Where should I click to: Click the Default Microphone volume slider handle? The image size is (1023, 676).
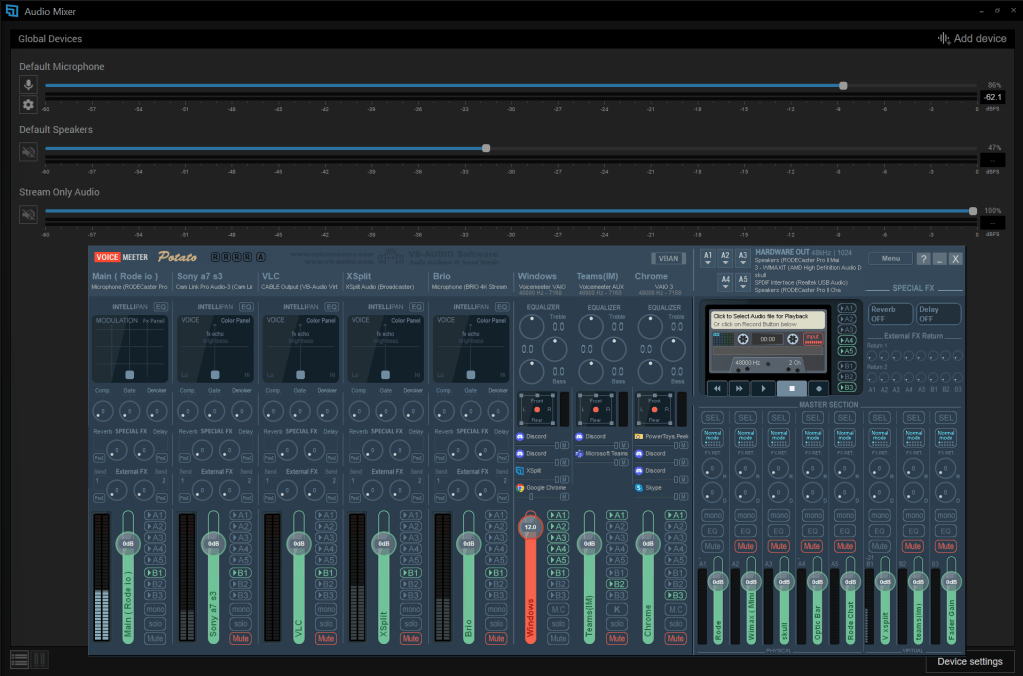tap(843, 85)
